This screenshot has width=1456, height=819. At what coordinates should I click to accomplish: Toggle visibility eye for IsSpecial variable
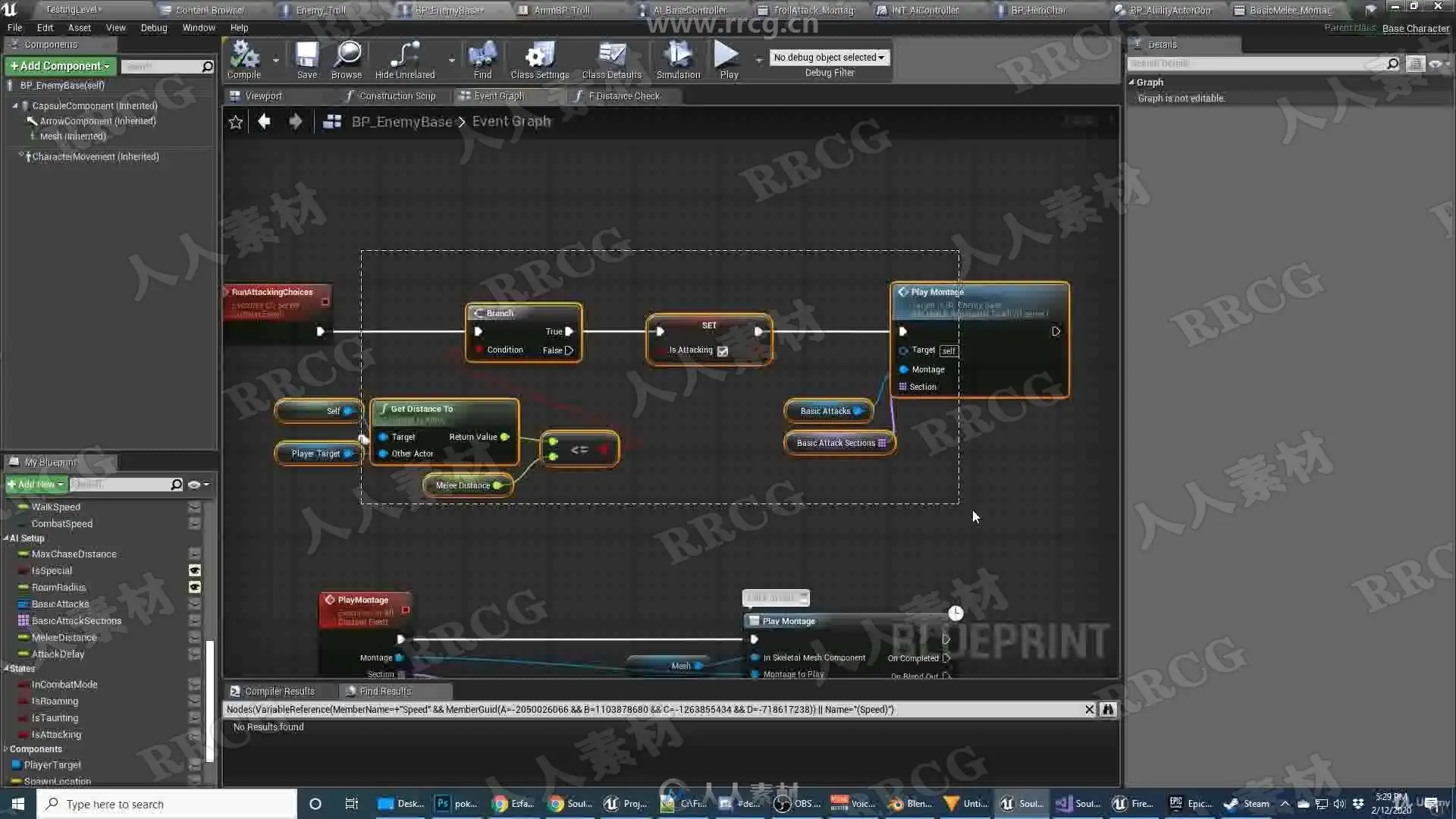tap(195, 571)
